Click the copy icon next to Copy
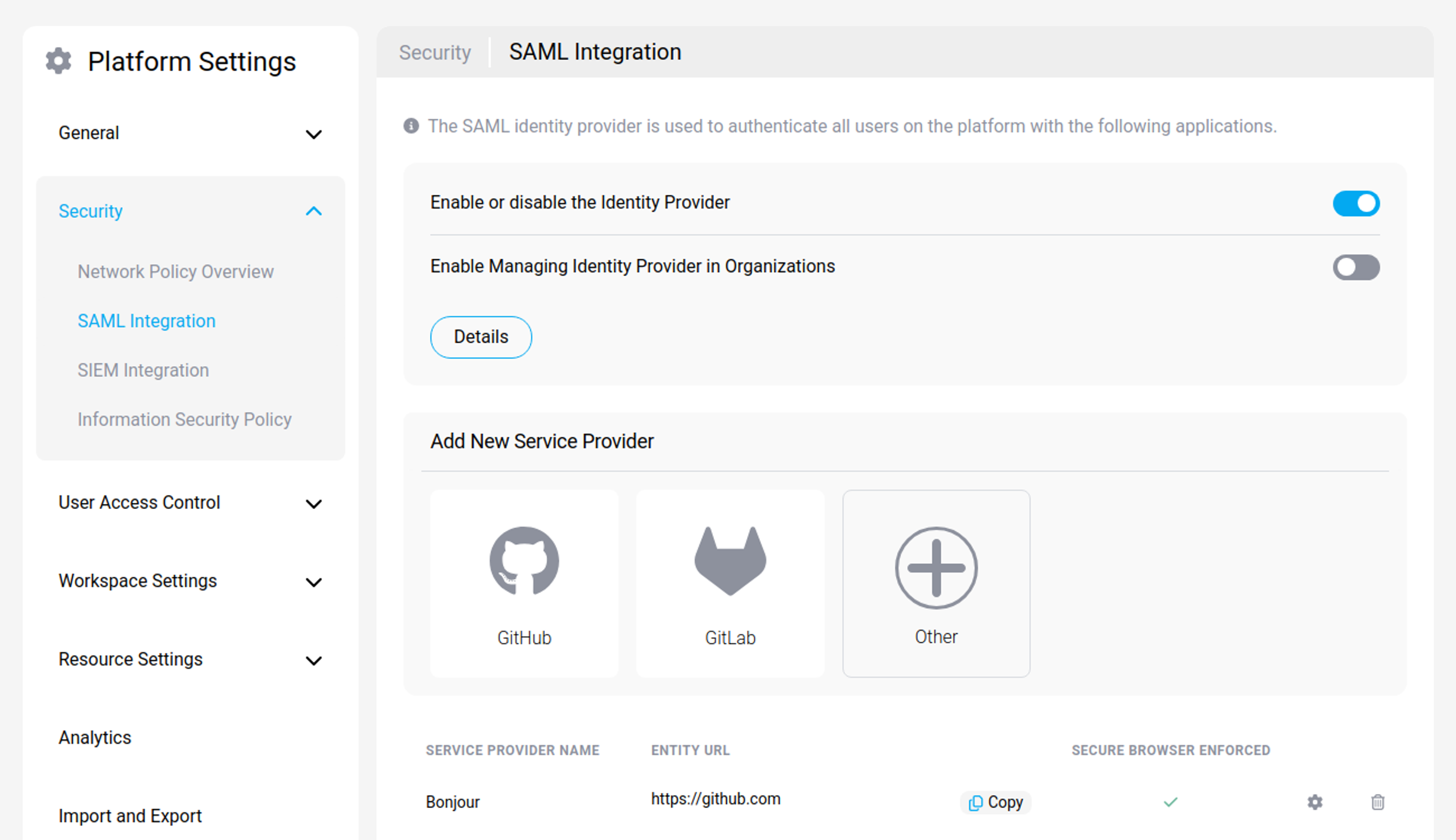 tap(976, 802)
